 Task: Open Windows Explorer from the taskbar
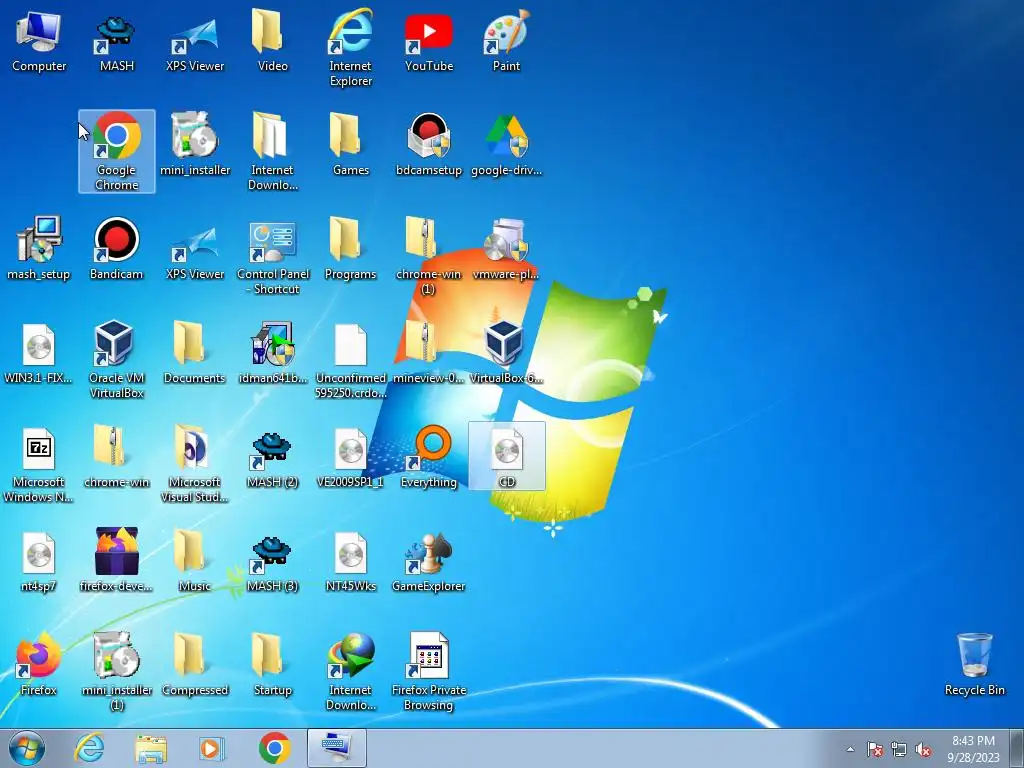[150, 748]
